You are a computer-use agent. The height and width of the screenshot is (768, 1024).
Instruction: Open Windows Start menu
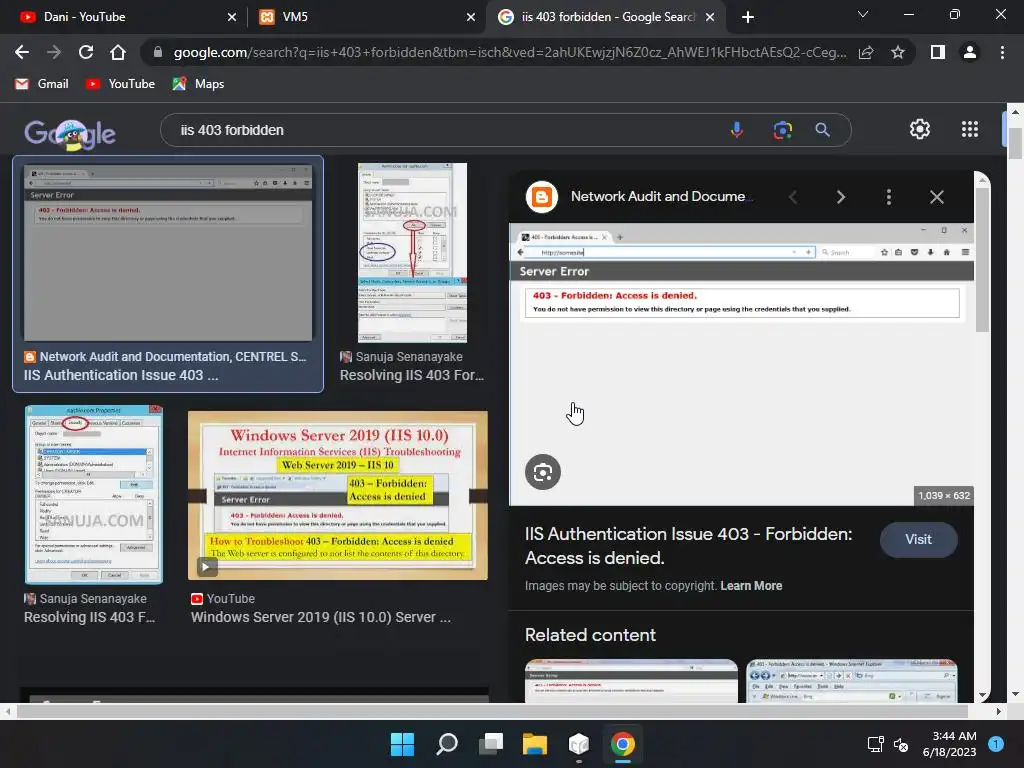click(x=402, y=744)
